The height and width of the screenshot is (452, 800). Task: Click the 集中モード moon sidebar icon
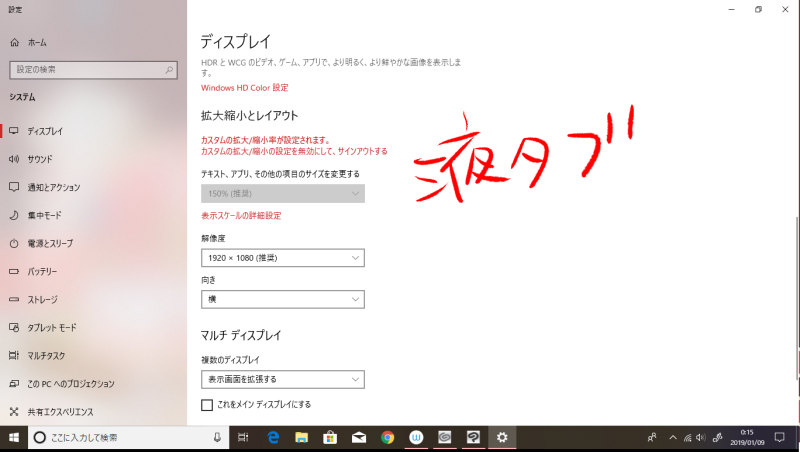pyautogui.click(x=14, y=215)
